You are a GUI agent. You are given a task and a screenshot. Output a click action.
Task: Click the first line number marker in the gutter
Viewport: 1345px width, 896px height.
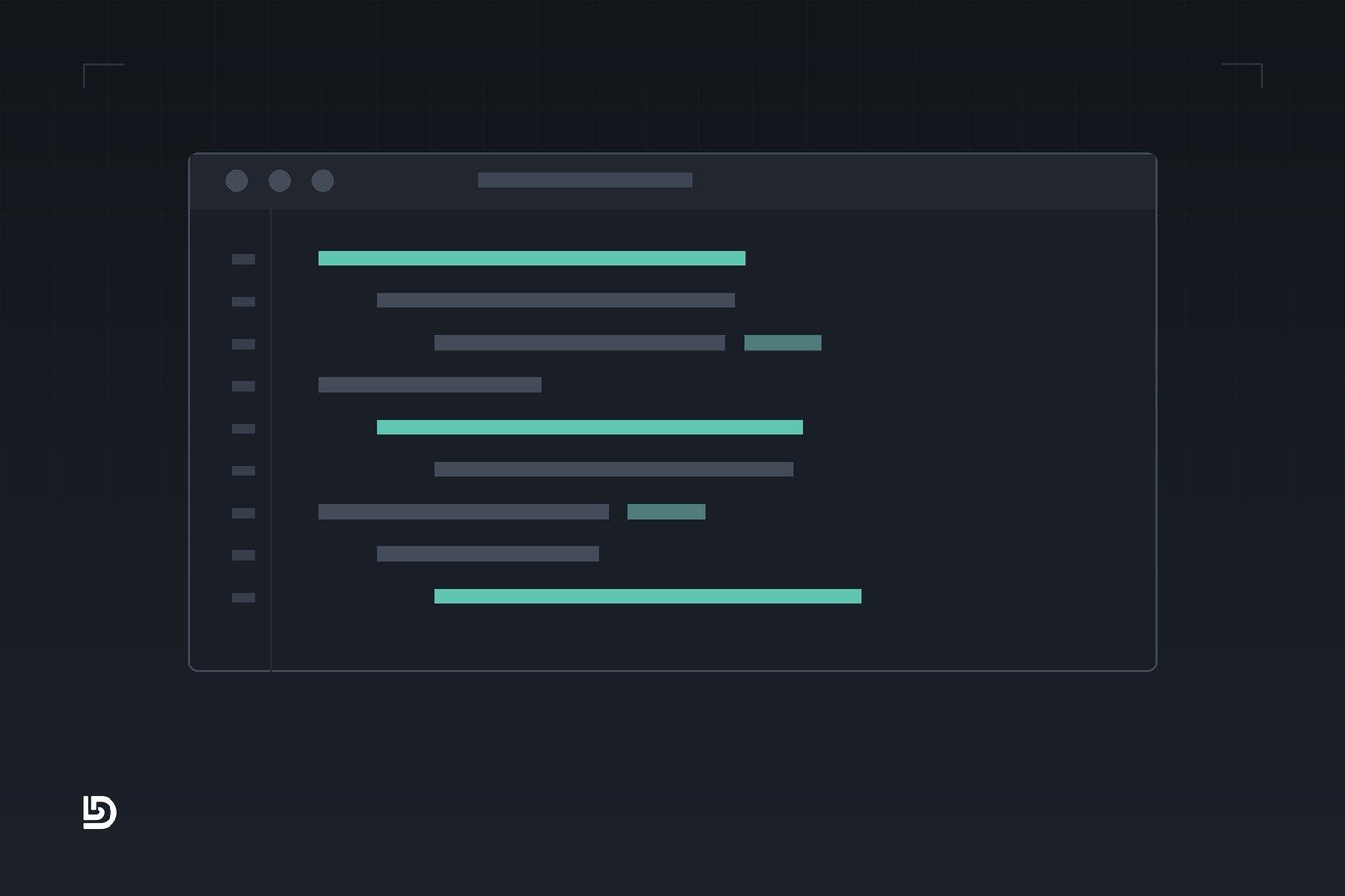[x=243, y=259]
